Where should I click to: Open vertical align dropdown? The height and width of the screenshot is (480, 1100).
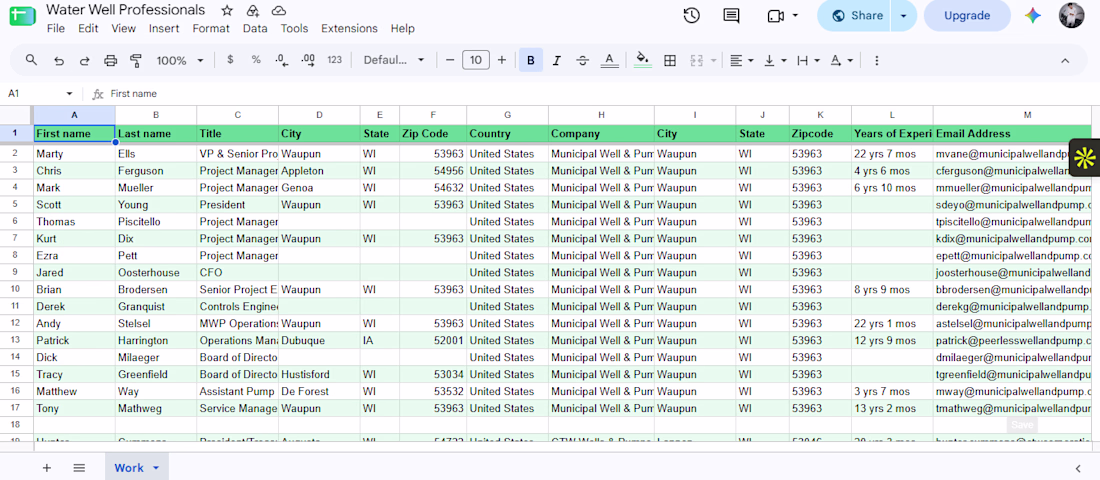tap(774, 61)
